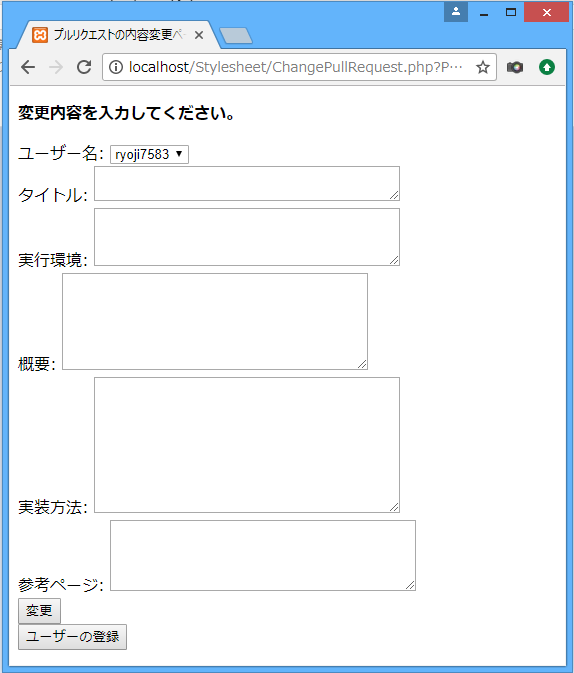Viewport: 574px width, 673px height.
Task: Click the ユーザーの登録 button
Action: point(73,637)
